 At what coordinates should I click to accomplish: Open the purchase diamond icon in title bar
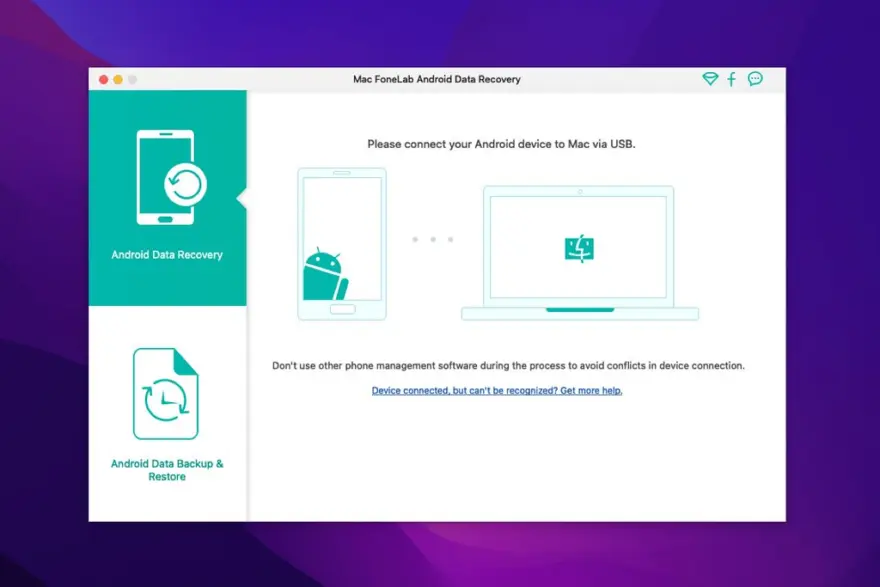(x=710, y=79)
